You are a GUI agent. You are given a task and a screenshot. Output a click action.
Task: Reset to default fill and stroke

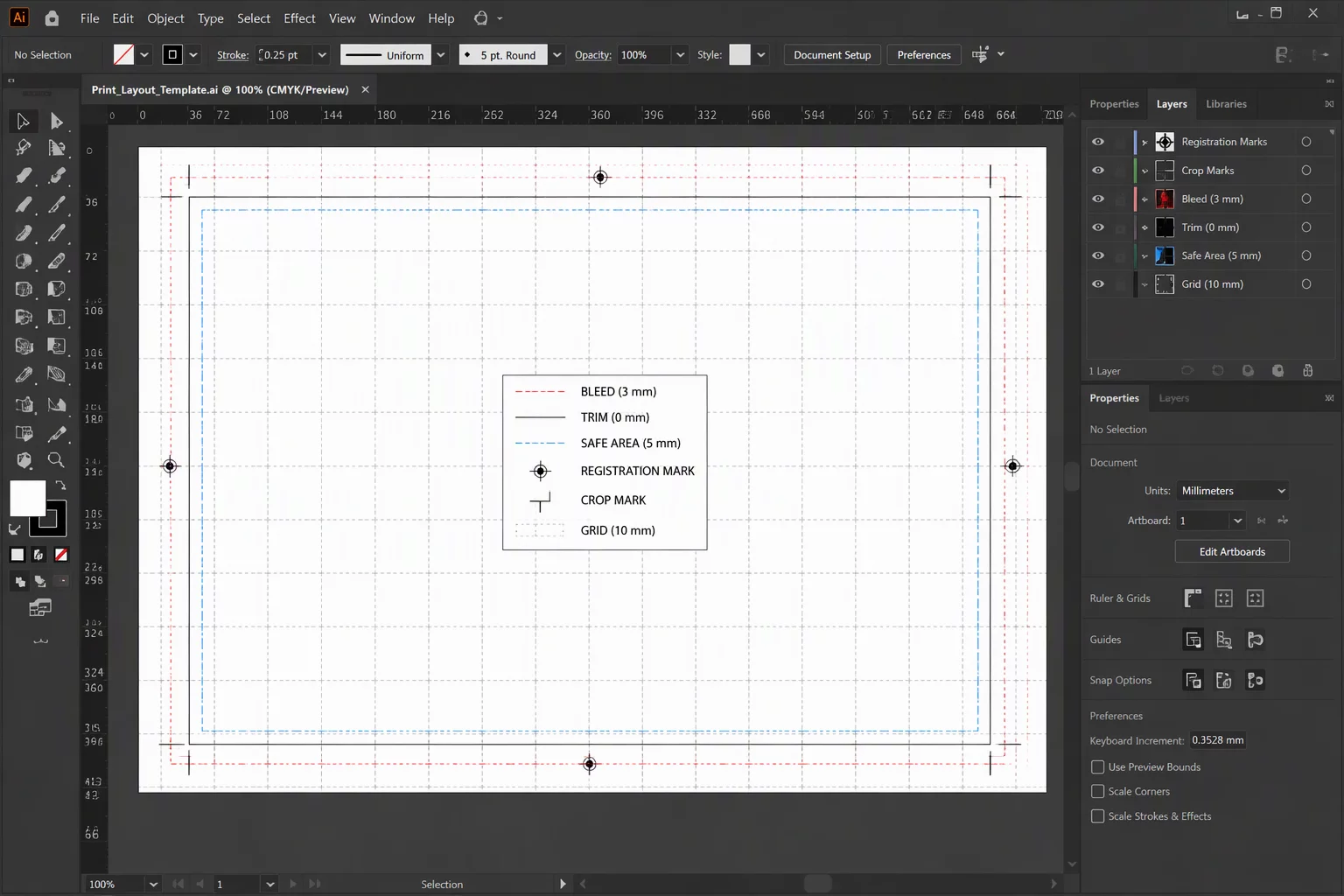pos(15,528)
